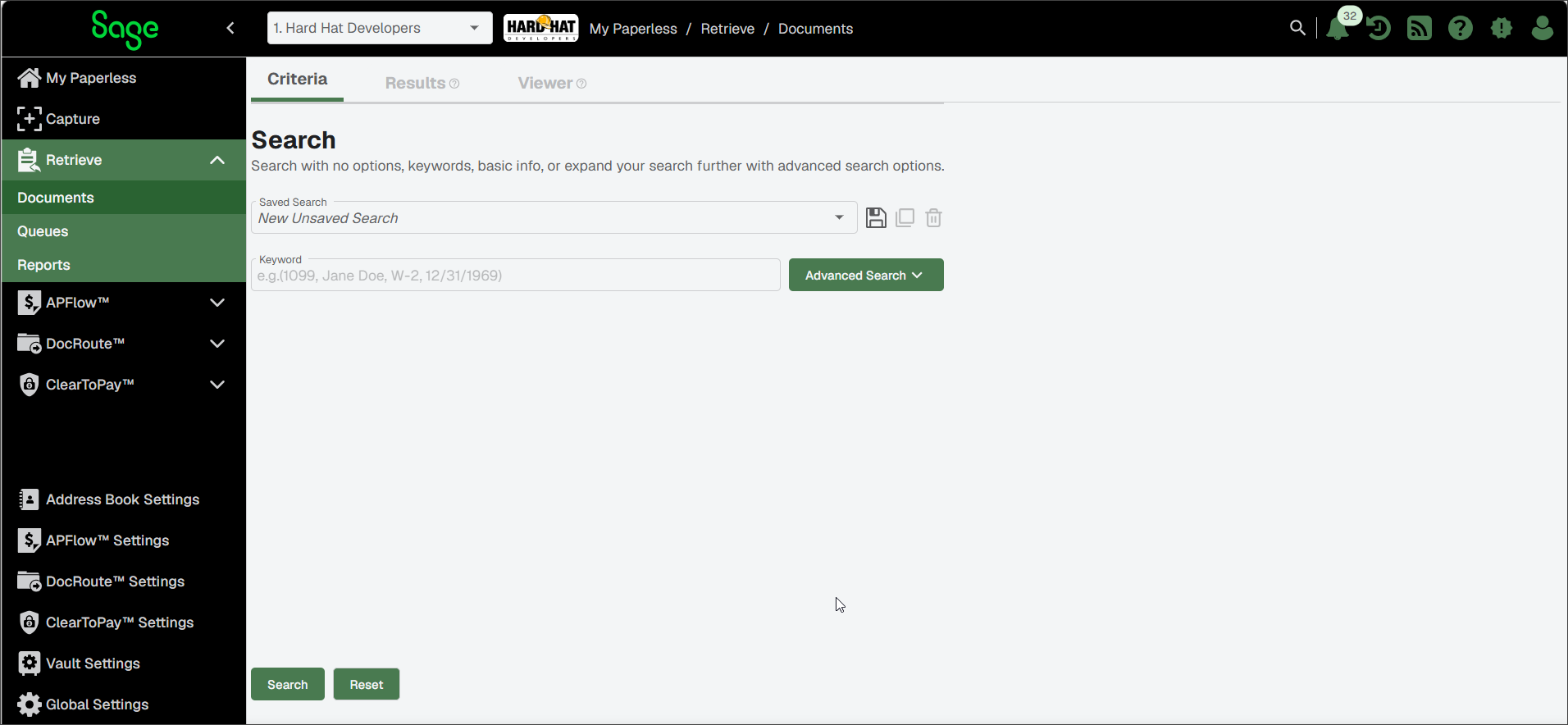Click the My Paperless house icon

click(29, 78)
